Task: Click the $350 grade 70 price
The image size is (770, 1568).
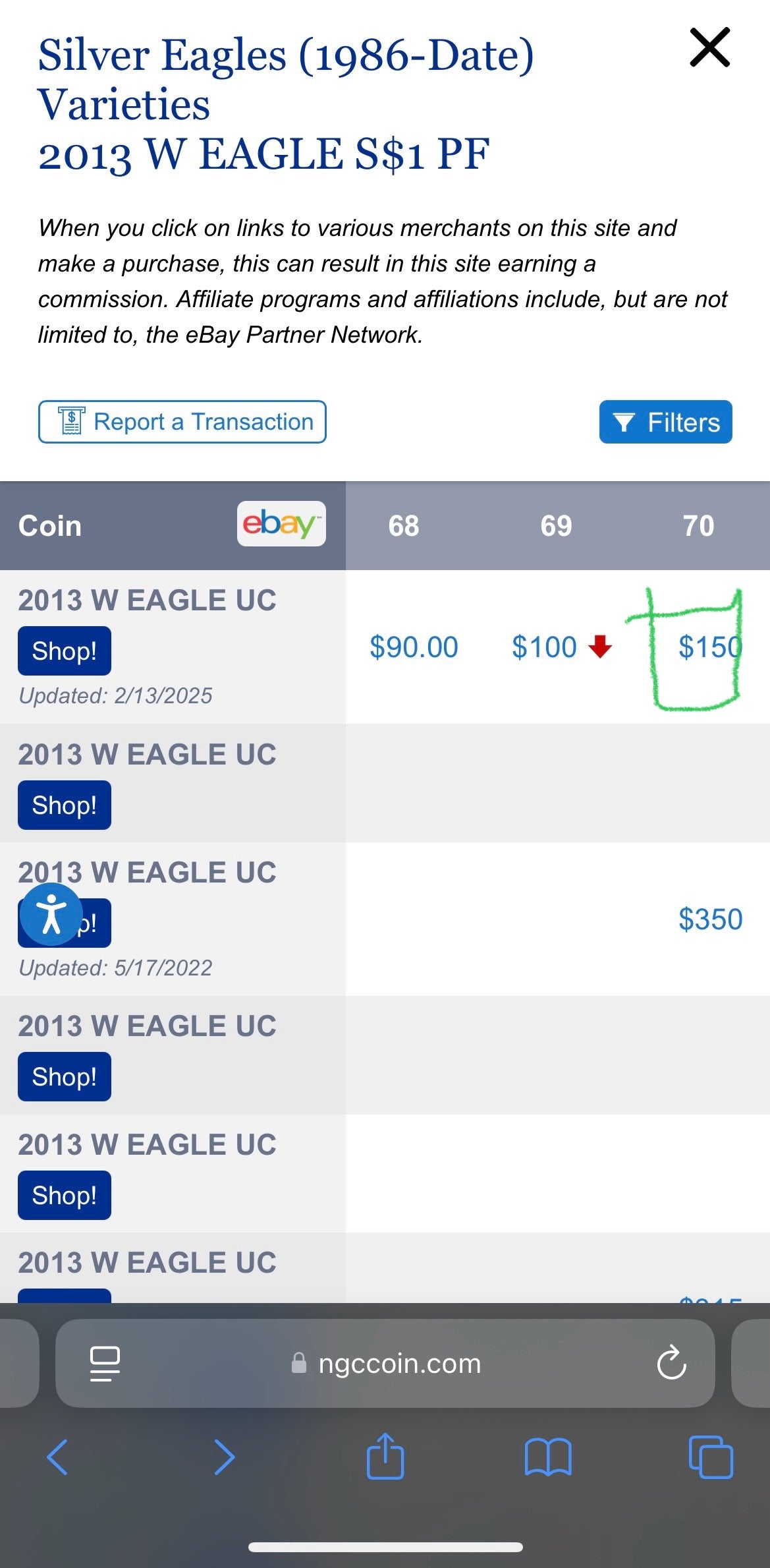Action: pos(710,919)
